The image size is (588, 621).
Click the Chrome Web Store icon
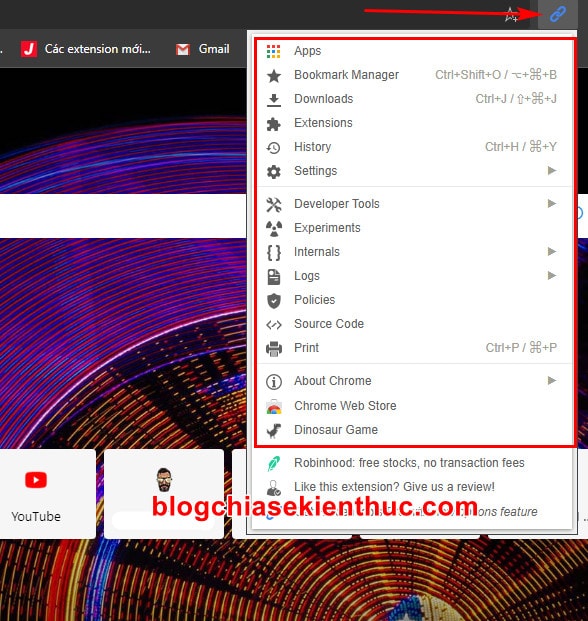[274, 407]
